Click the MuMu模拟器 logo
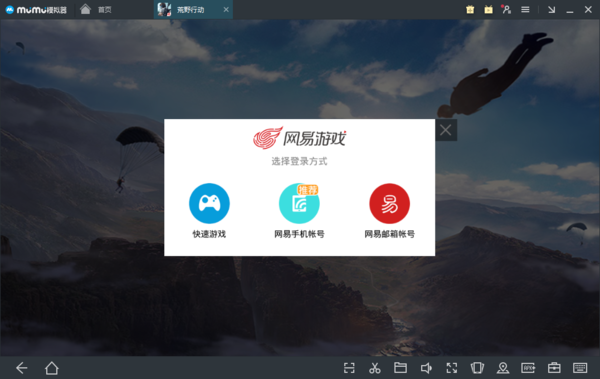 coord(36,10)
